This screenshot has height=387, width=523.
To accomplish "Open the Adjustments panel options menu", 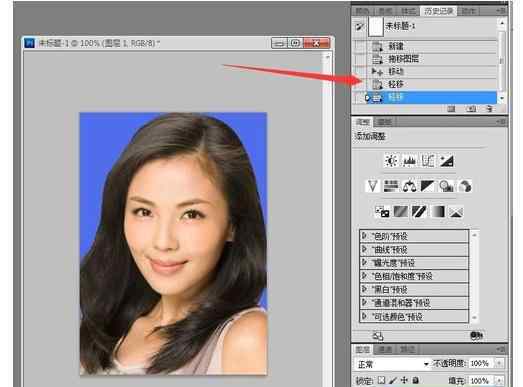I will [x=501, y=122].
